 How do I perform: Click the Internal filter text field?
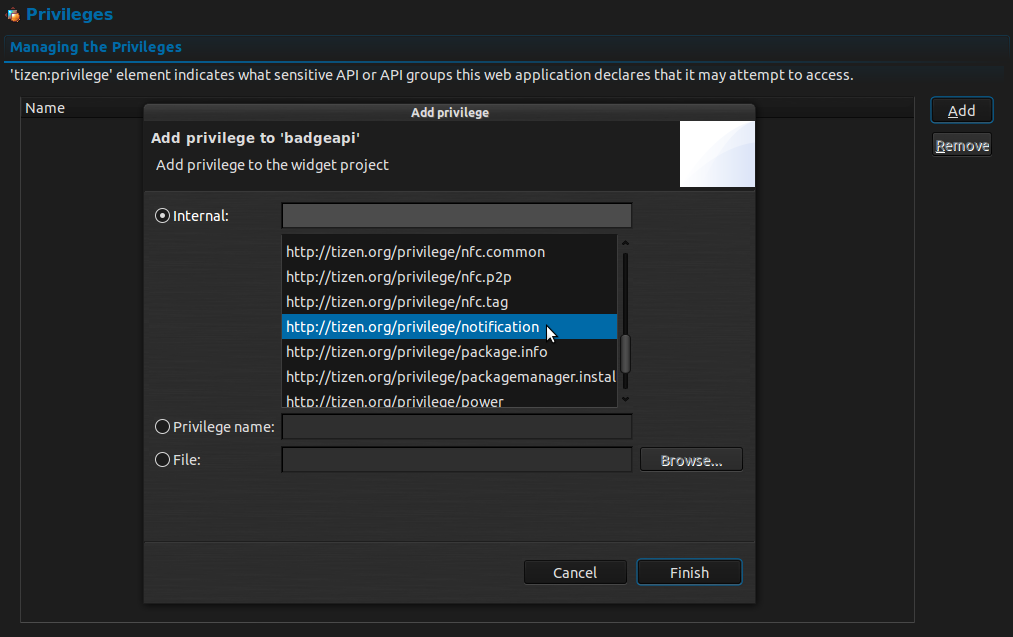457,216
